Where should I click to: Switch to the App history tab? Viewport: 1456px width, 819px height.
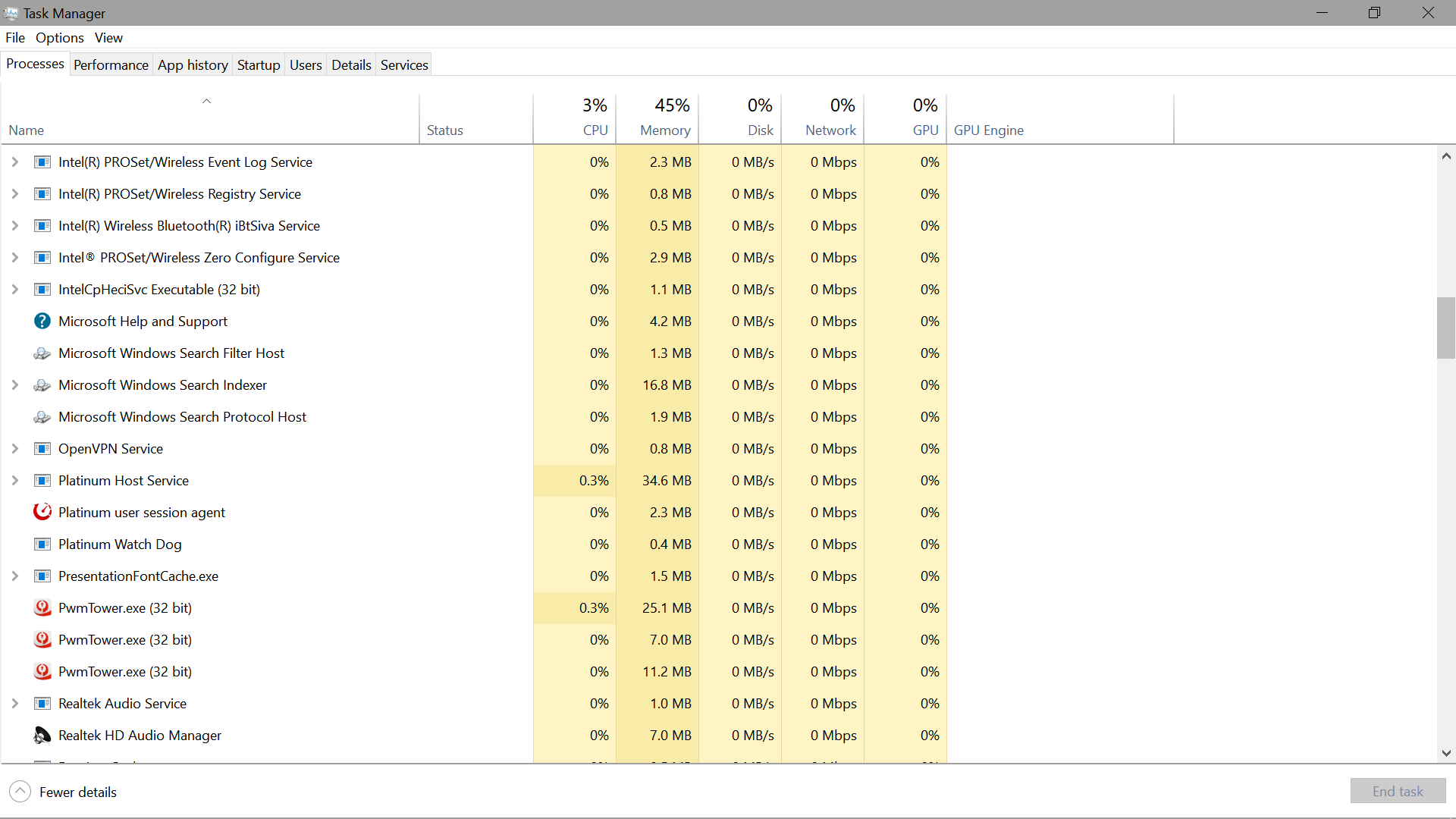pyautogui.click(x=193, y=65)
